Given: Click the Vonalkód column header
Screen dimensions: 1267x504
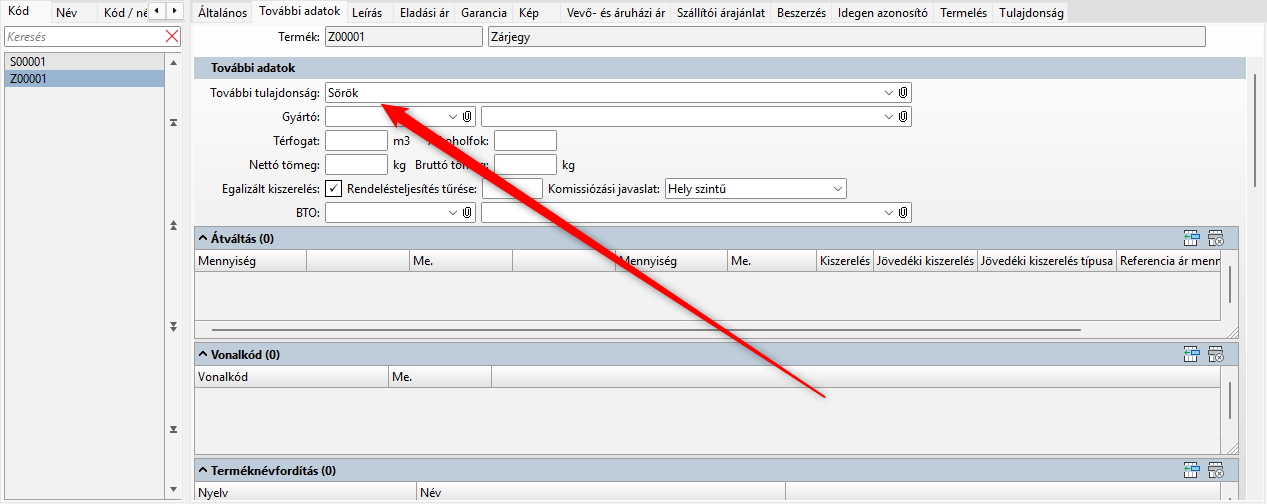Looking at the screenshot, I should (x=291, y=377).
